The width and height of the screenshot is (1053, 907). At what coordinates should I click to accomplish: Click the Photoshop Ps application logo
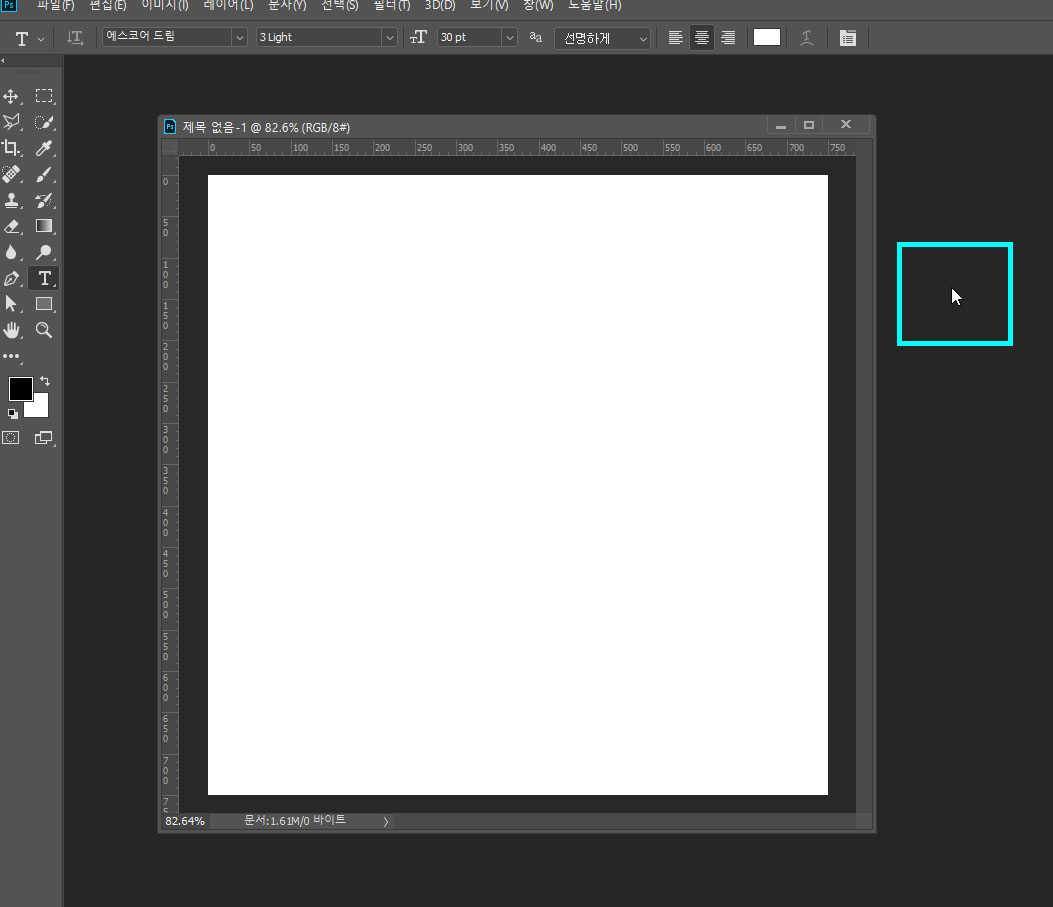(x=9, y=5)
